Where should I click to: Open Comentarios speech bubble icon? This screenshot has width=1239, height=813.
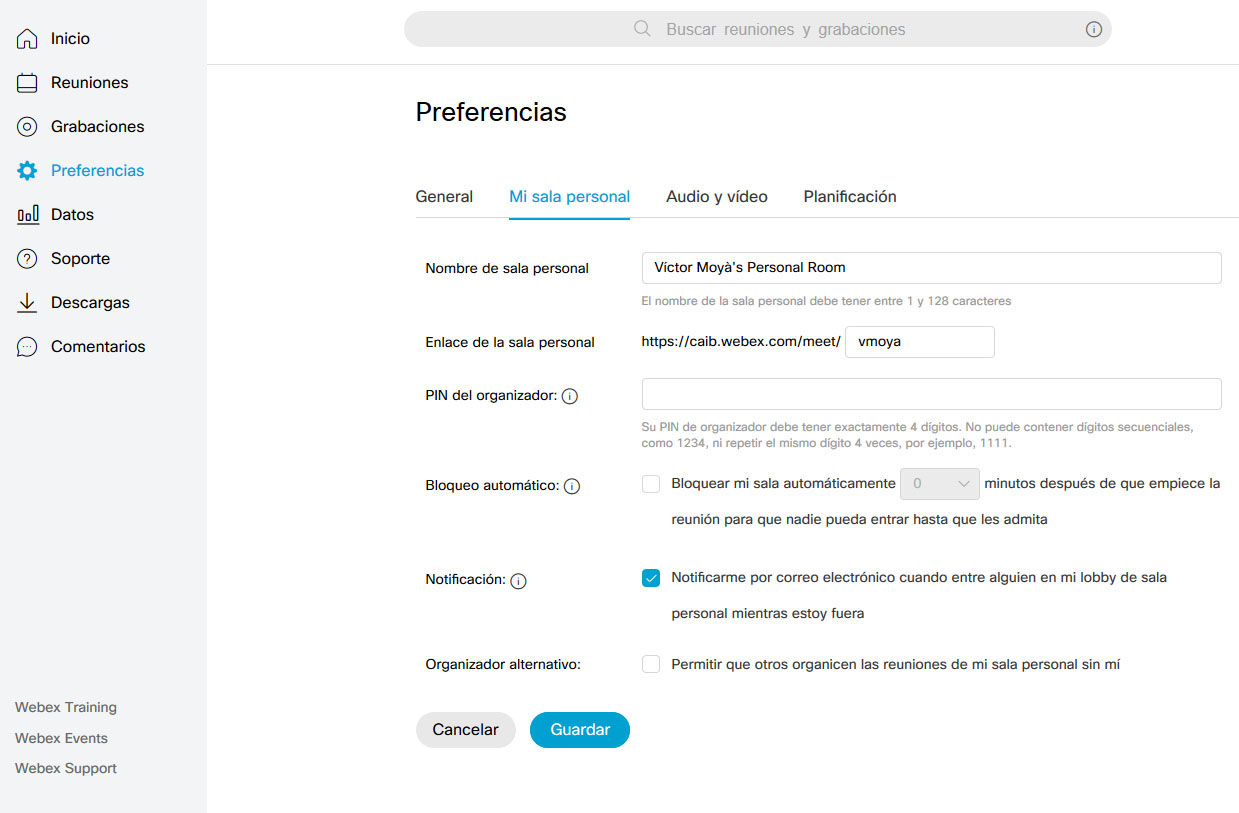[x=27, y=347]
